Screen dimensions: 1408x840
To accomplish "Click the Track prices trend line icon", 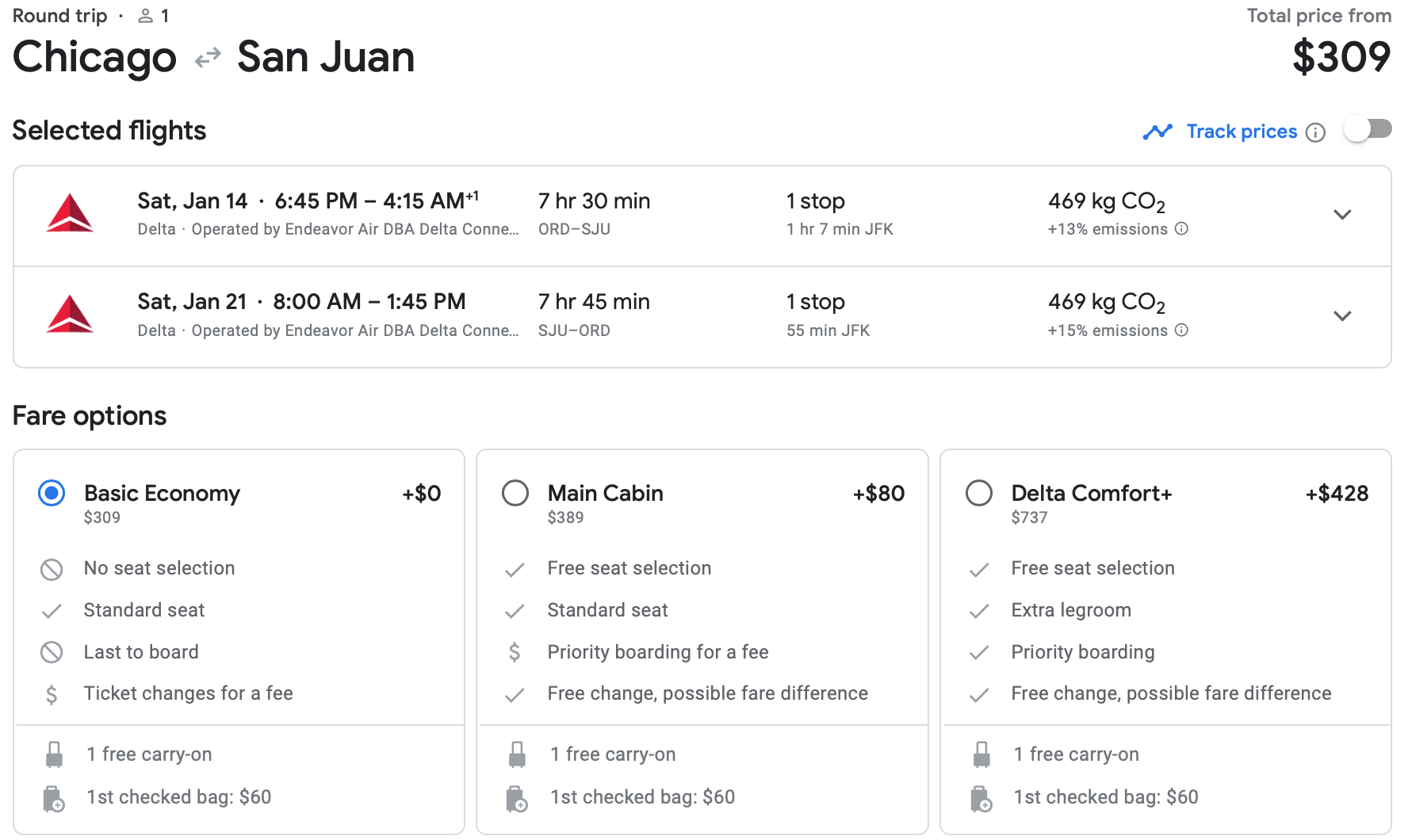I will 1157,132.
